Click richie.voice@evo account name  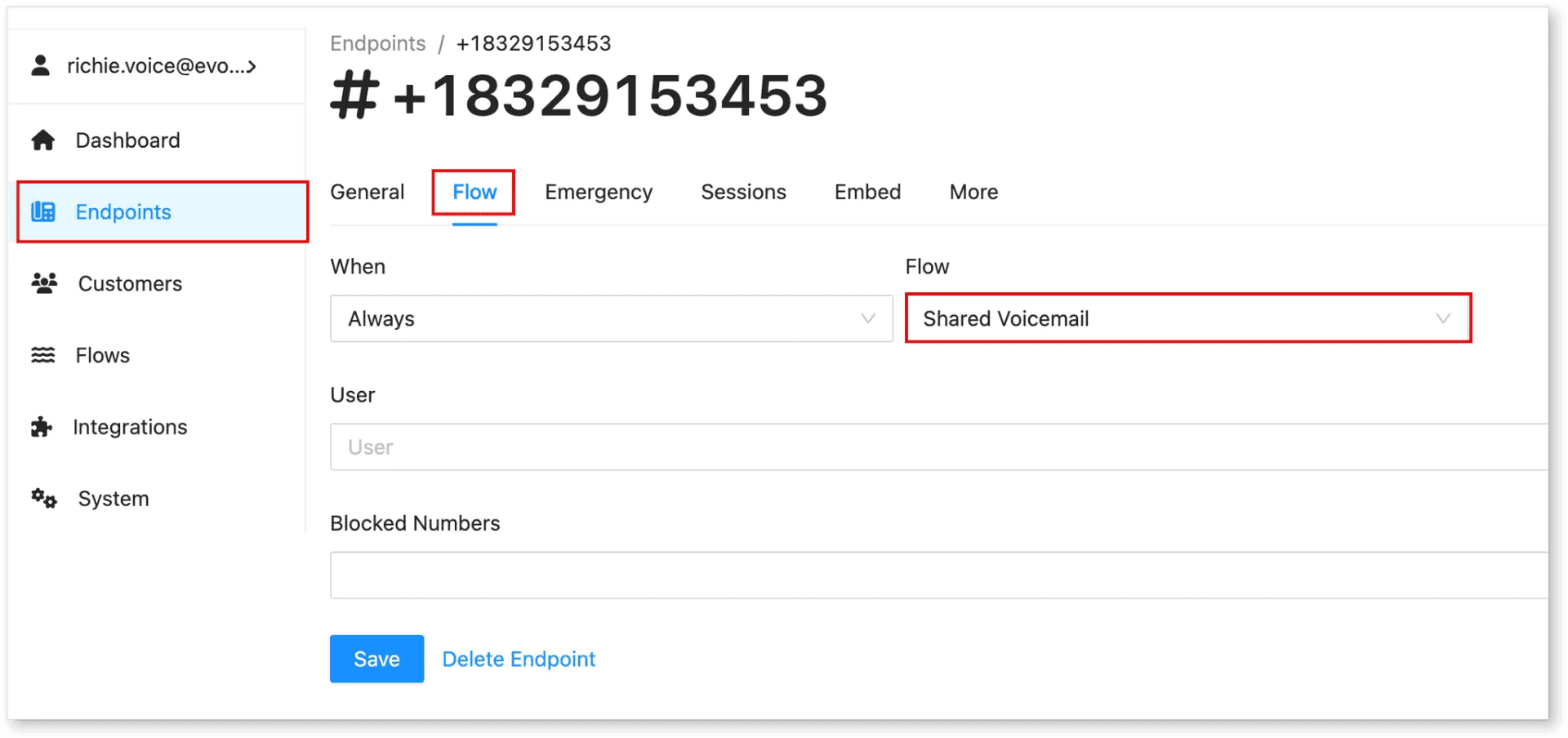pos(155,66)
